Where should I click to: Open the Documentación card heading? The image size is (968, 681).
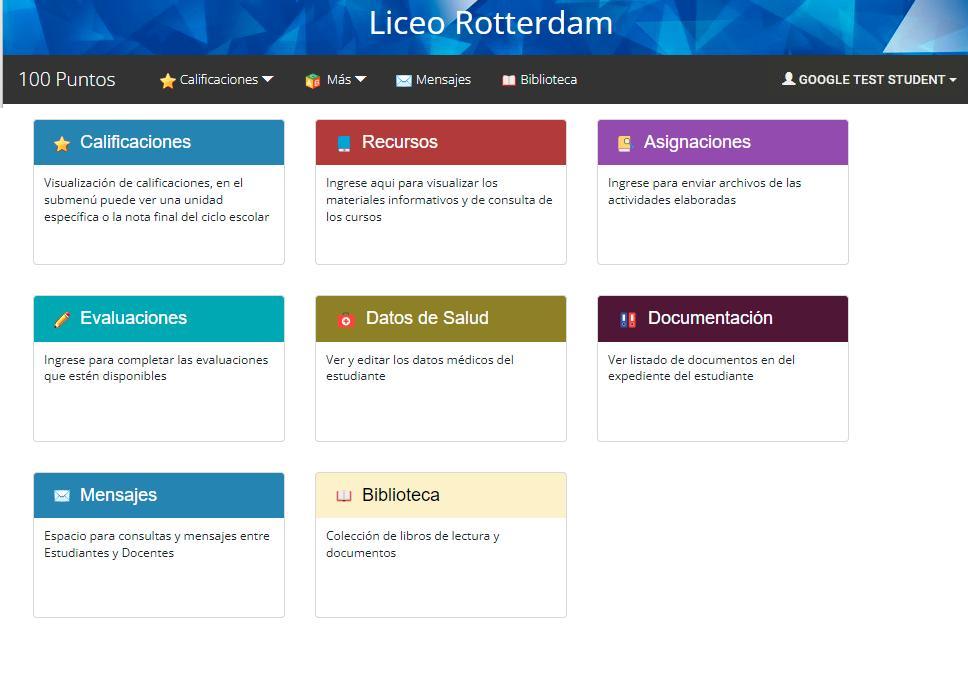pos(710,318)
